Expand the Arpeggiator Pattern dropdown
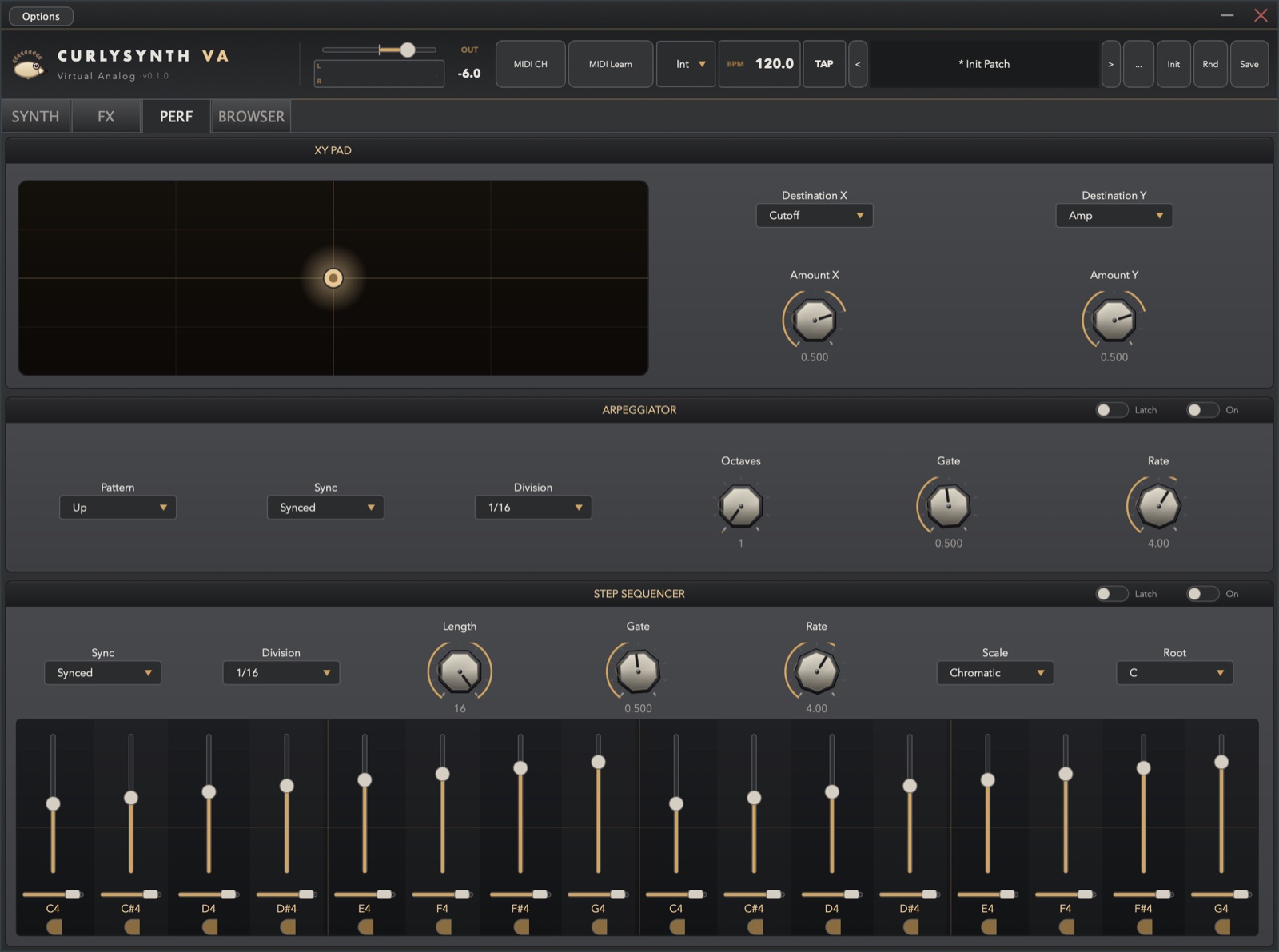The image size is (1279, 952). click(x=118, y=508)
